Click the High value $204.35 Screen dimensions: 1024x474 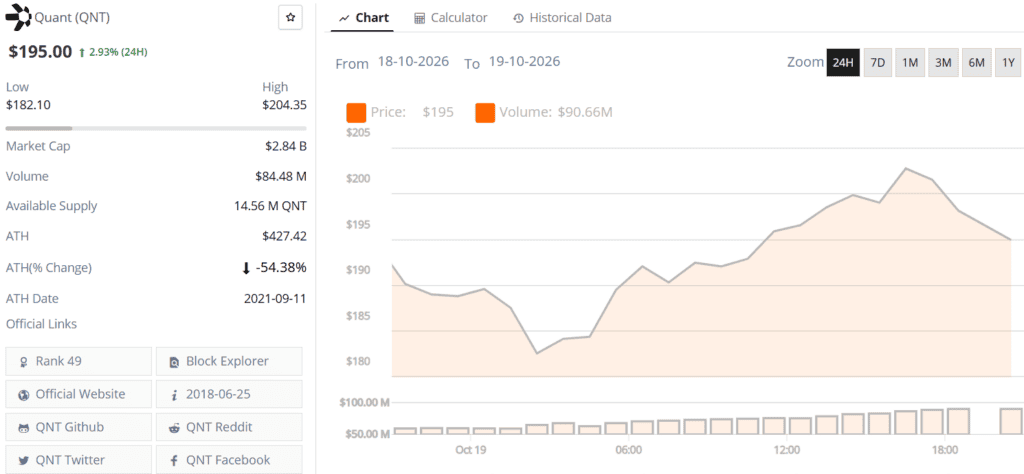(x=284, y=104)
